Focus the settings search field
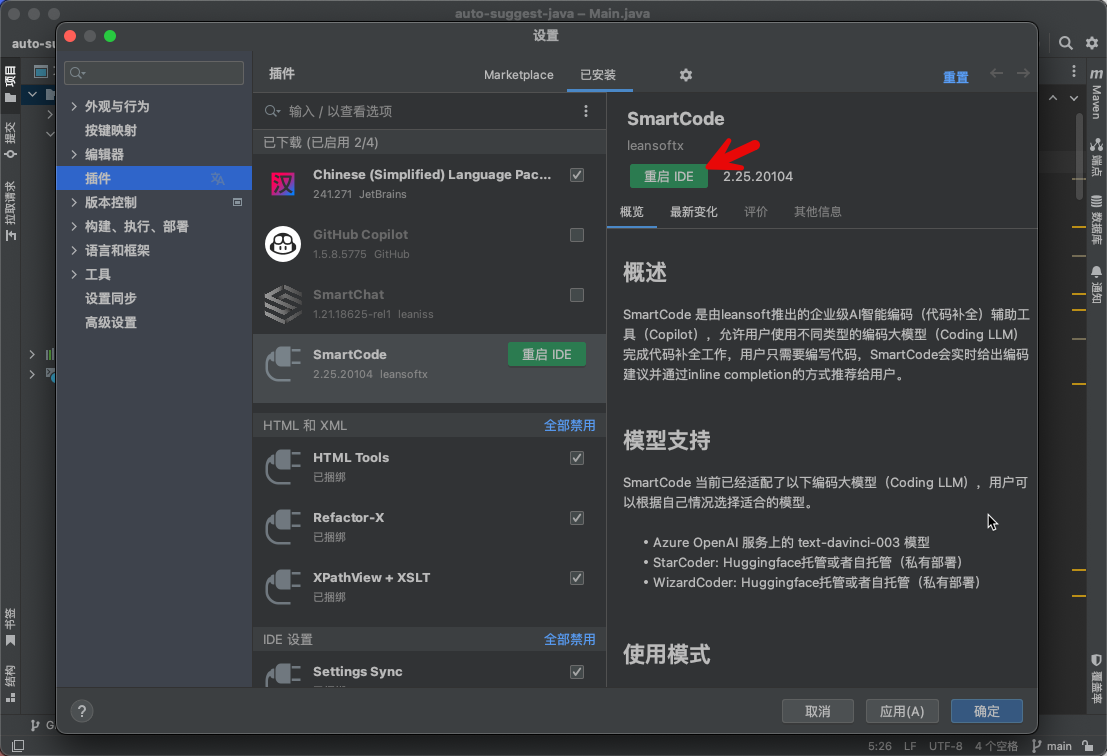 tap(154, 73)
